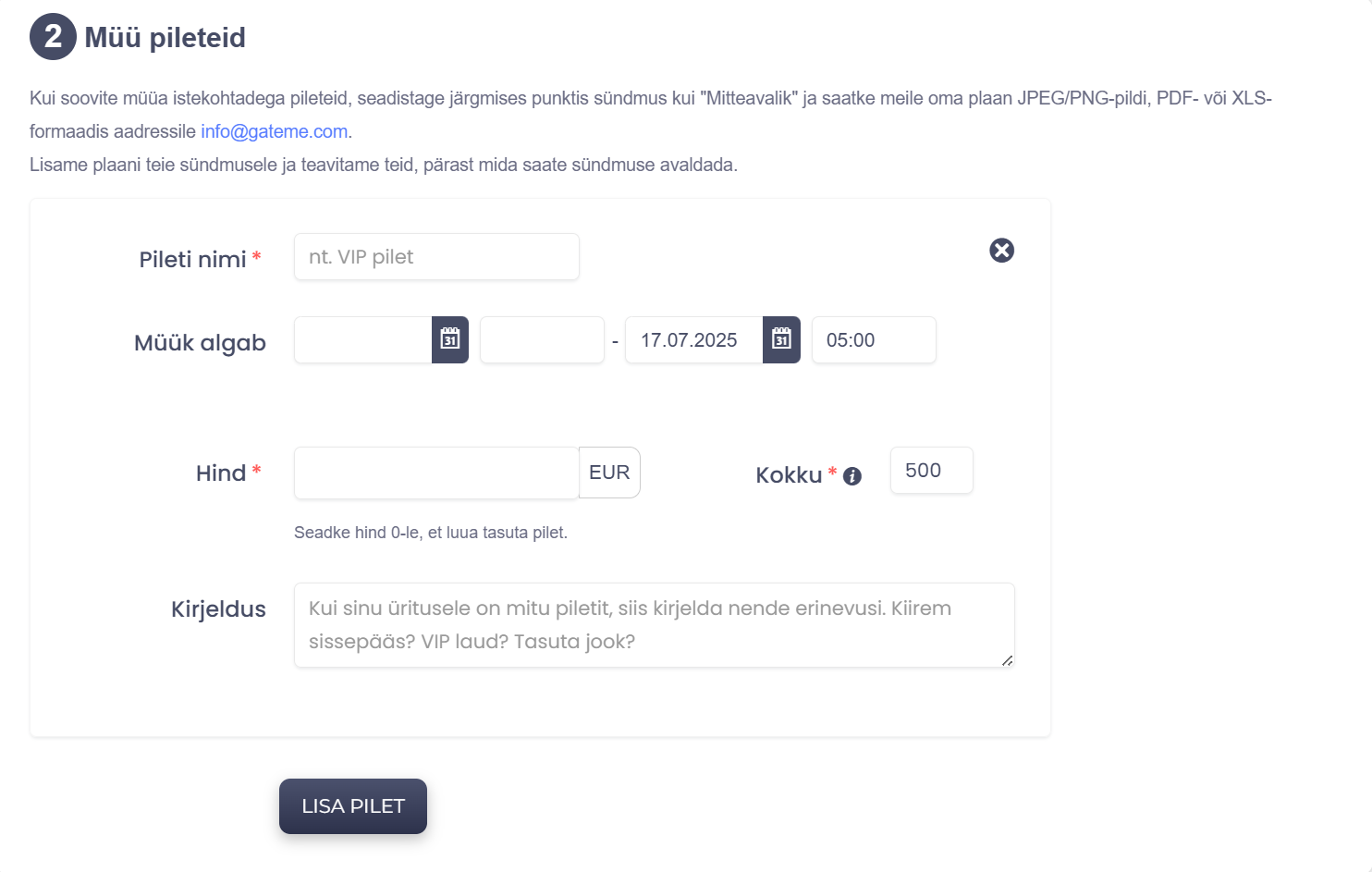The height and width of the screenshot is (872, 1372).
Task: Remove ticket with the X icon
Action: 1001,251
